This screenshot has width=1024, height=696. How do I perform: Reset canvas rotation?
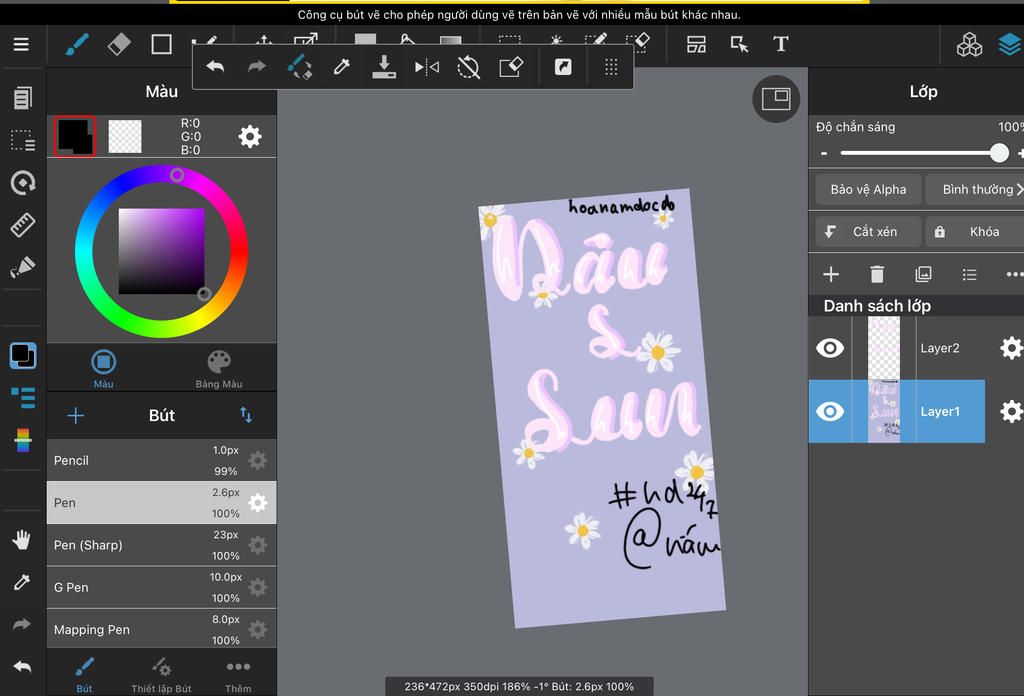pyautogui.click(x=468, y=67)
